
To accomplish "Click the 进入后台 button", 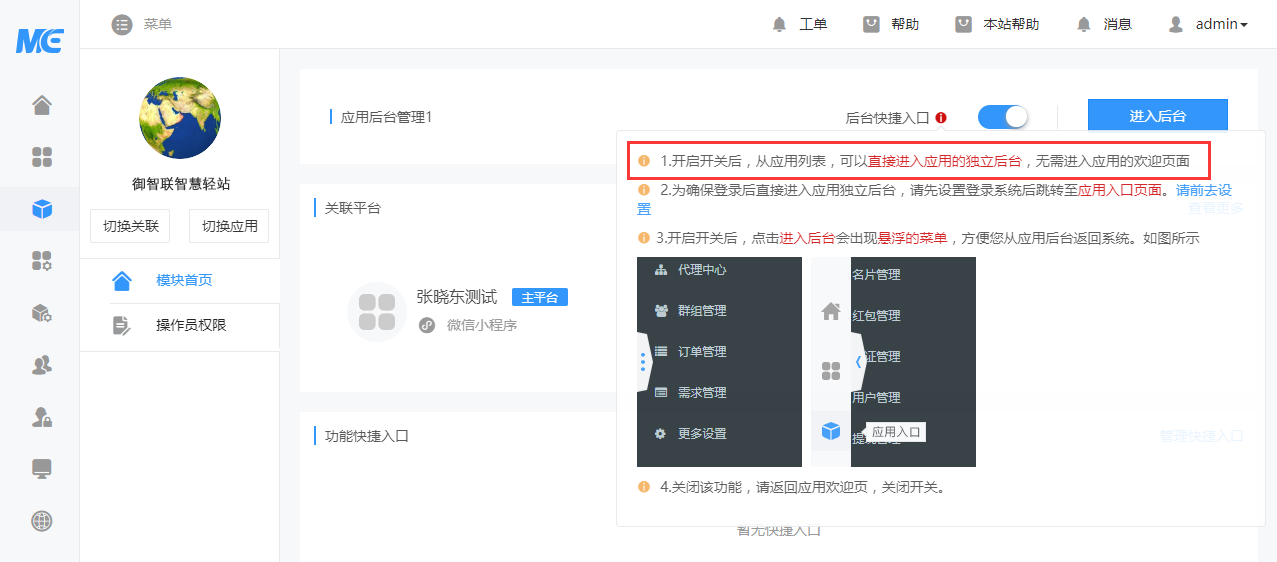I will 1157,116.
